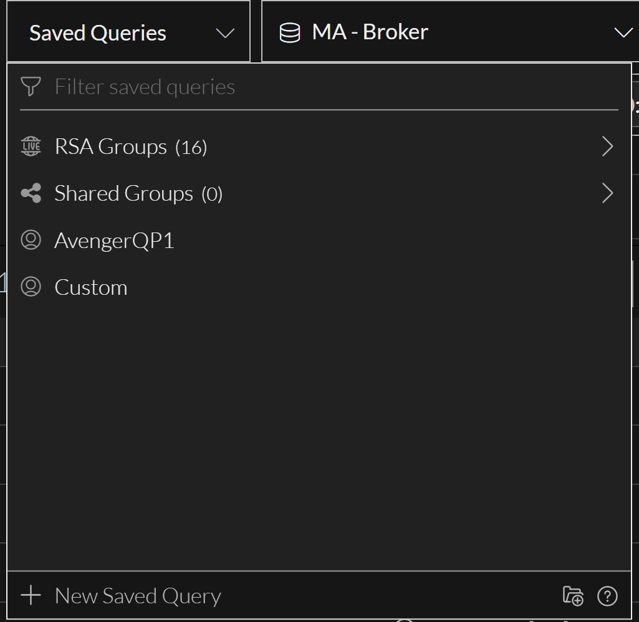Screen dimensions: 639x622
Task: Click the Shared Groups share icon
Action: (x=31, y=193)
